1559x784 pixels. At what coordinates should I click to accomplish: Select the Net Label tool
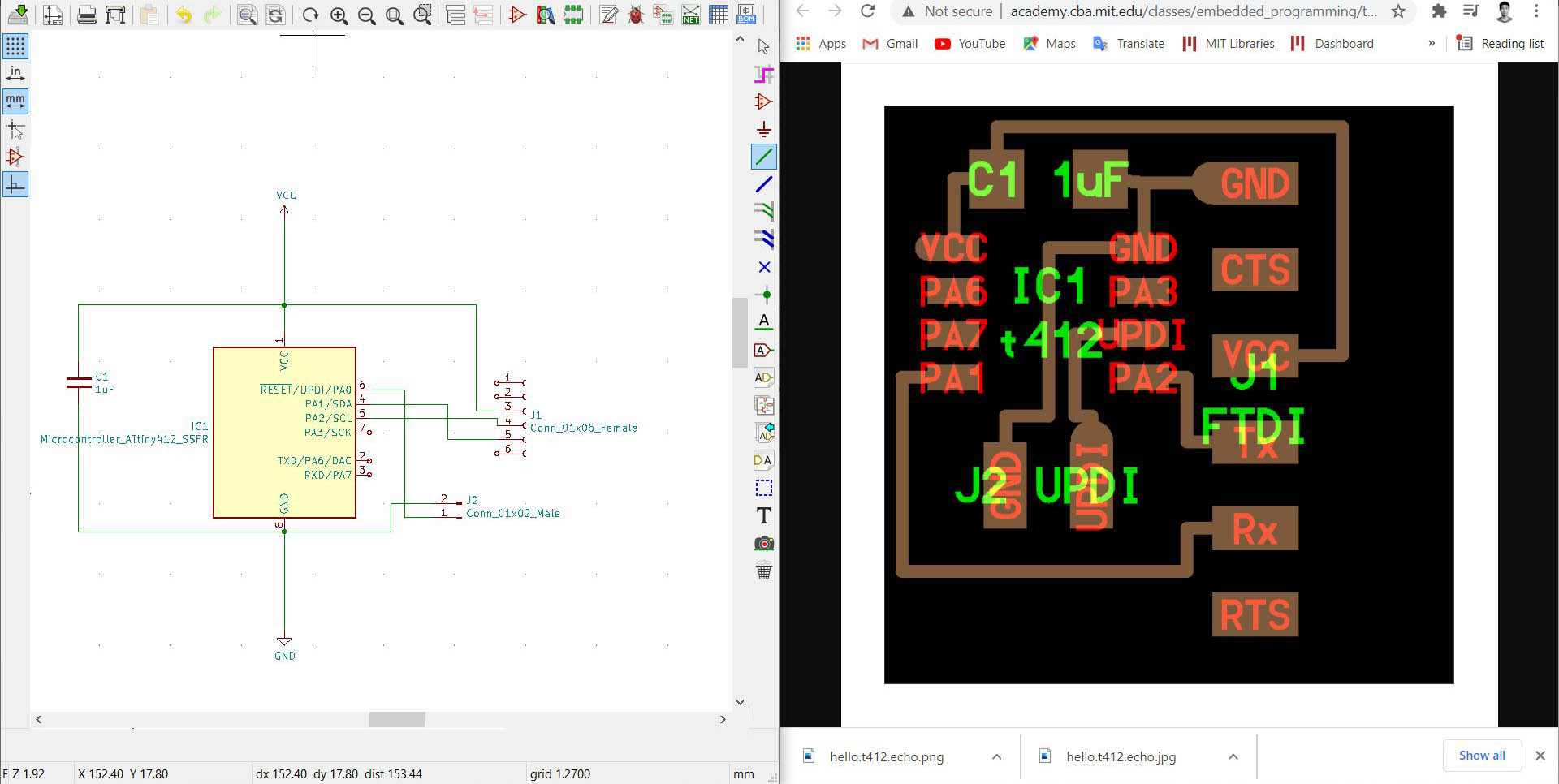(x=764, y=322)
